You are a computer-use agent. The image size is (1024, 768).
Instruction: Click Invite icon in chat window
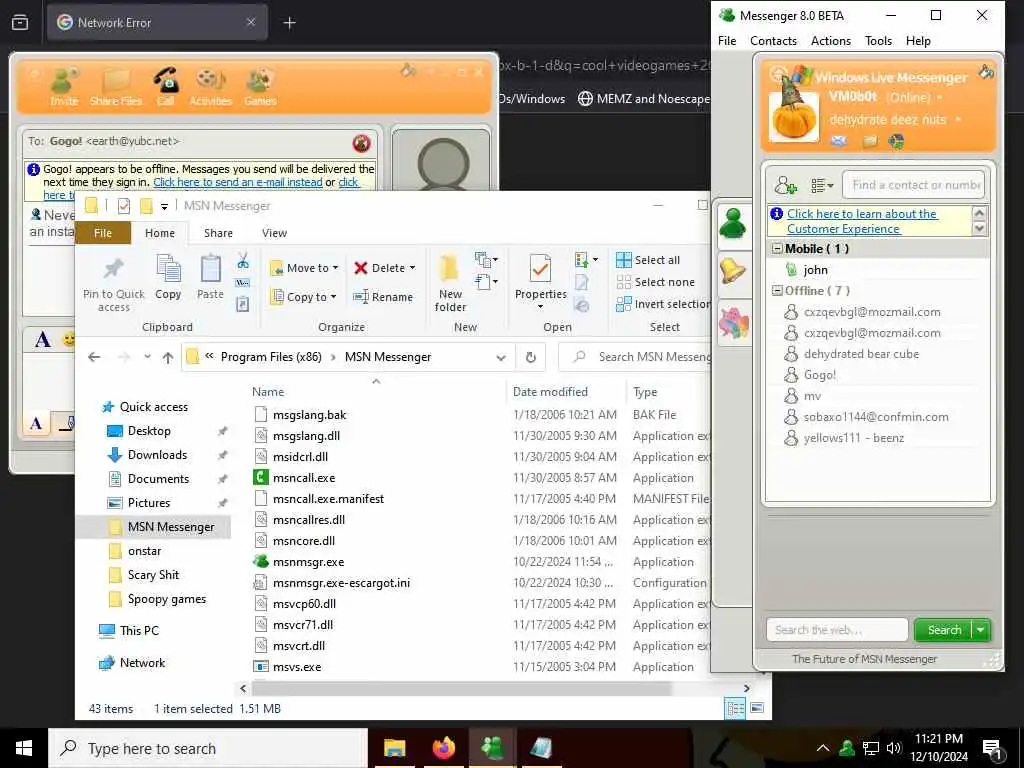(63, 87)
